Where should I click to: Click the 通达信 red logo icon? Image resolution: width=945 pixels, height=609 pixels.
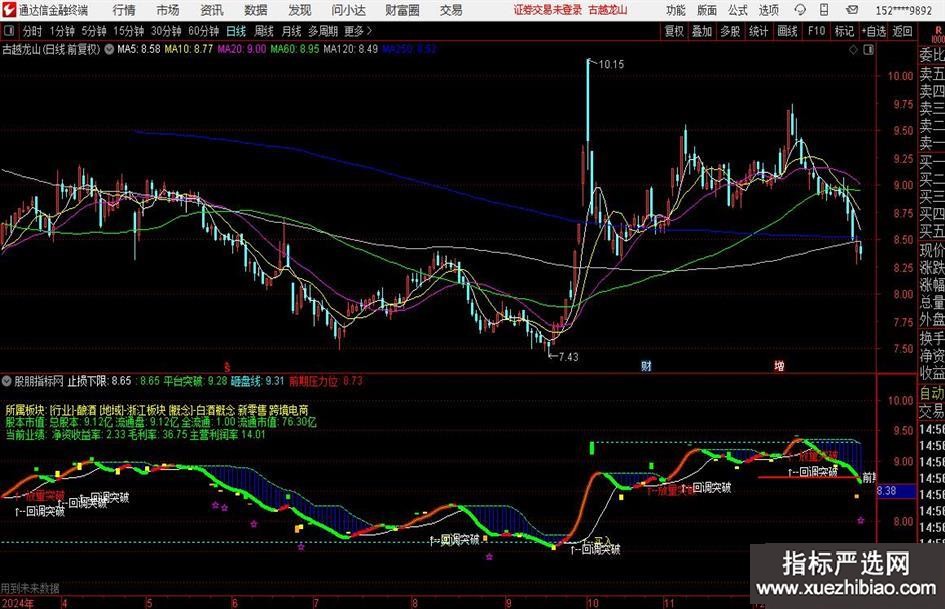coord(9,10)
